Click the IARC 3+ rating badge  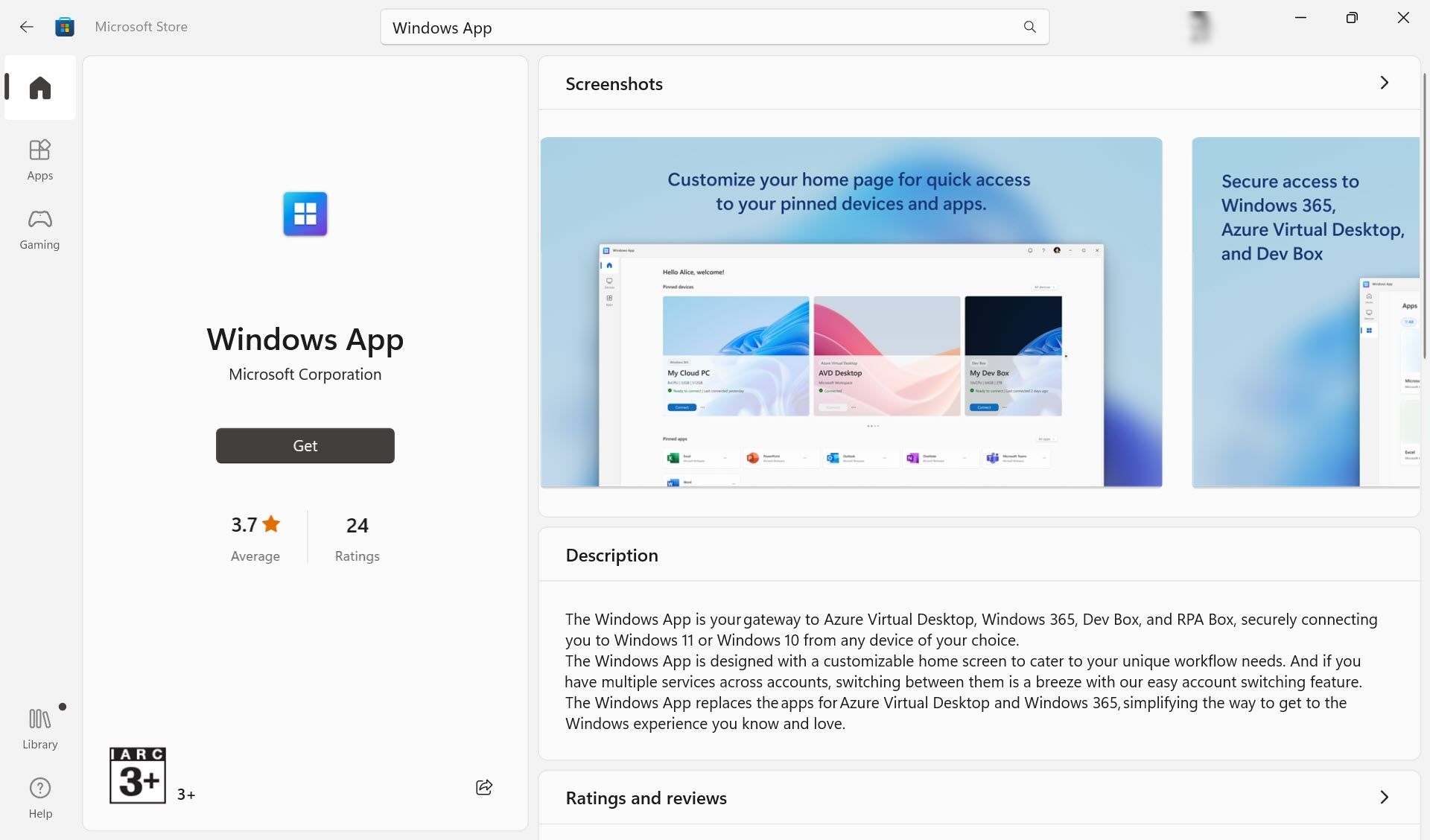coord(138,775)
